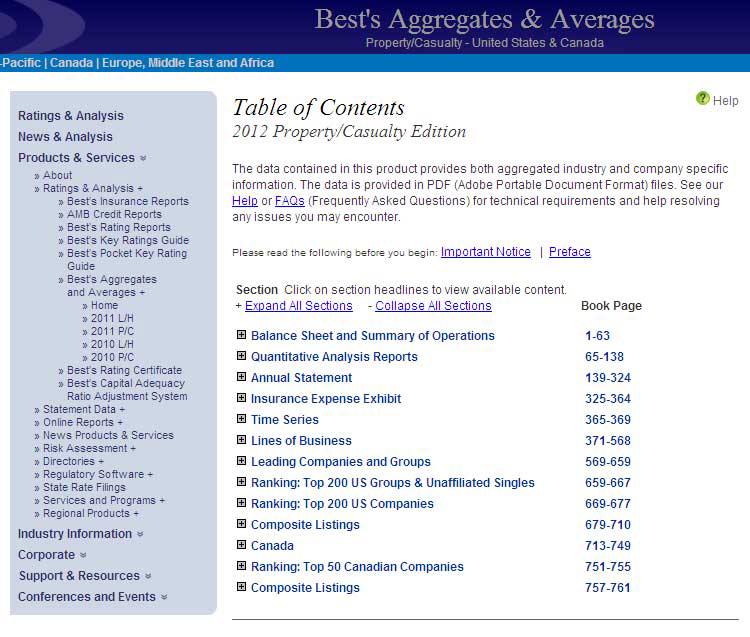Open Best's Pocket Key Rating Guide
Viewport: 750px width, 637px height.
tap(127, 260)
